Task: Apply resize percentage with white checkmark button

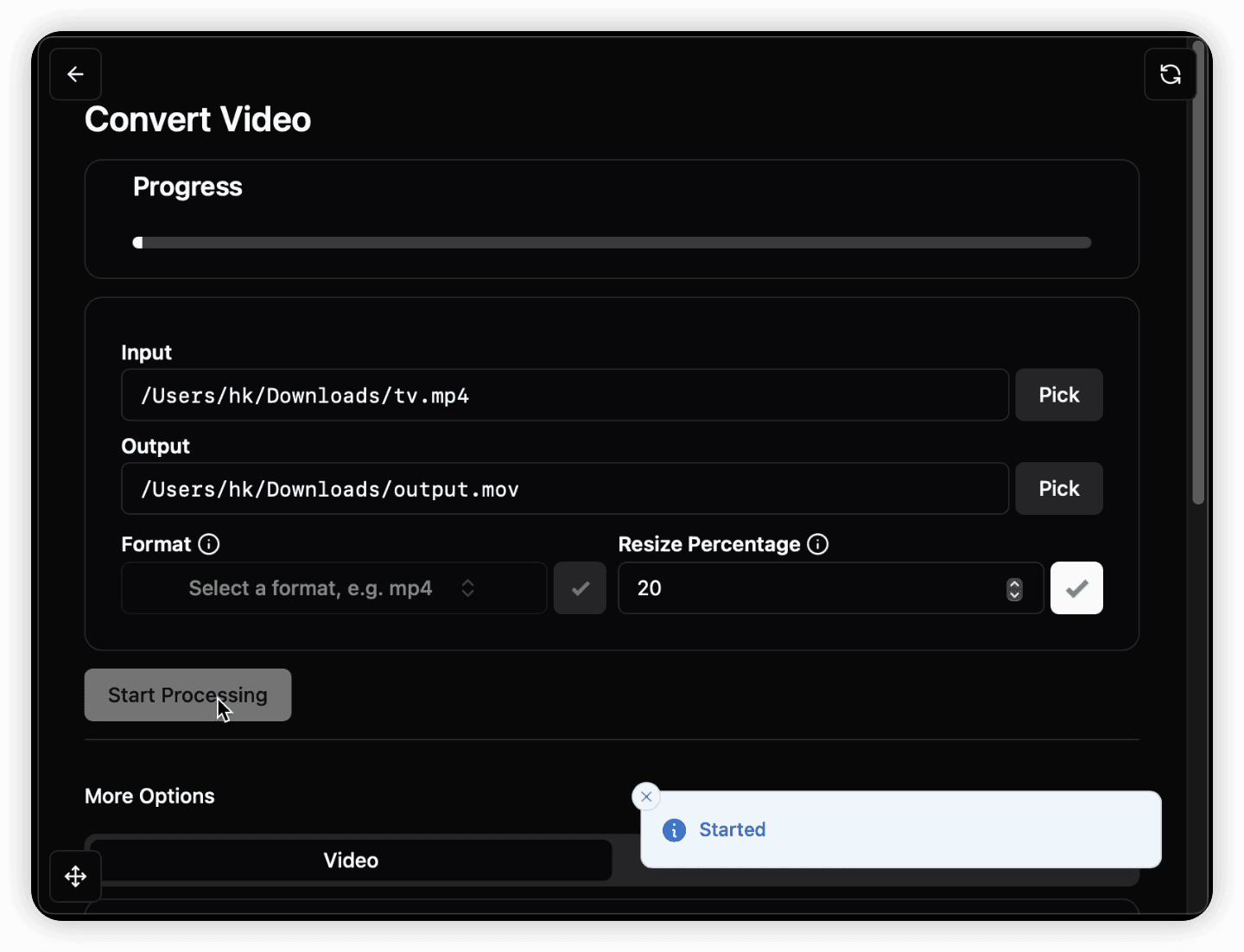Action: tap(1076, 588)
